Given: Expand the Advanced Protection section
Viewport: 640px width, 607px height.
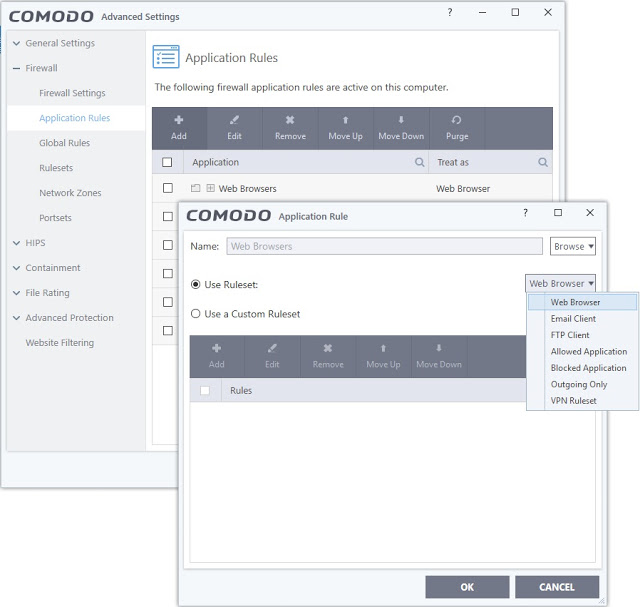Looking at the screenshot, I should click(x=16, y=318).
